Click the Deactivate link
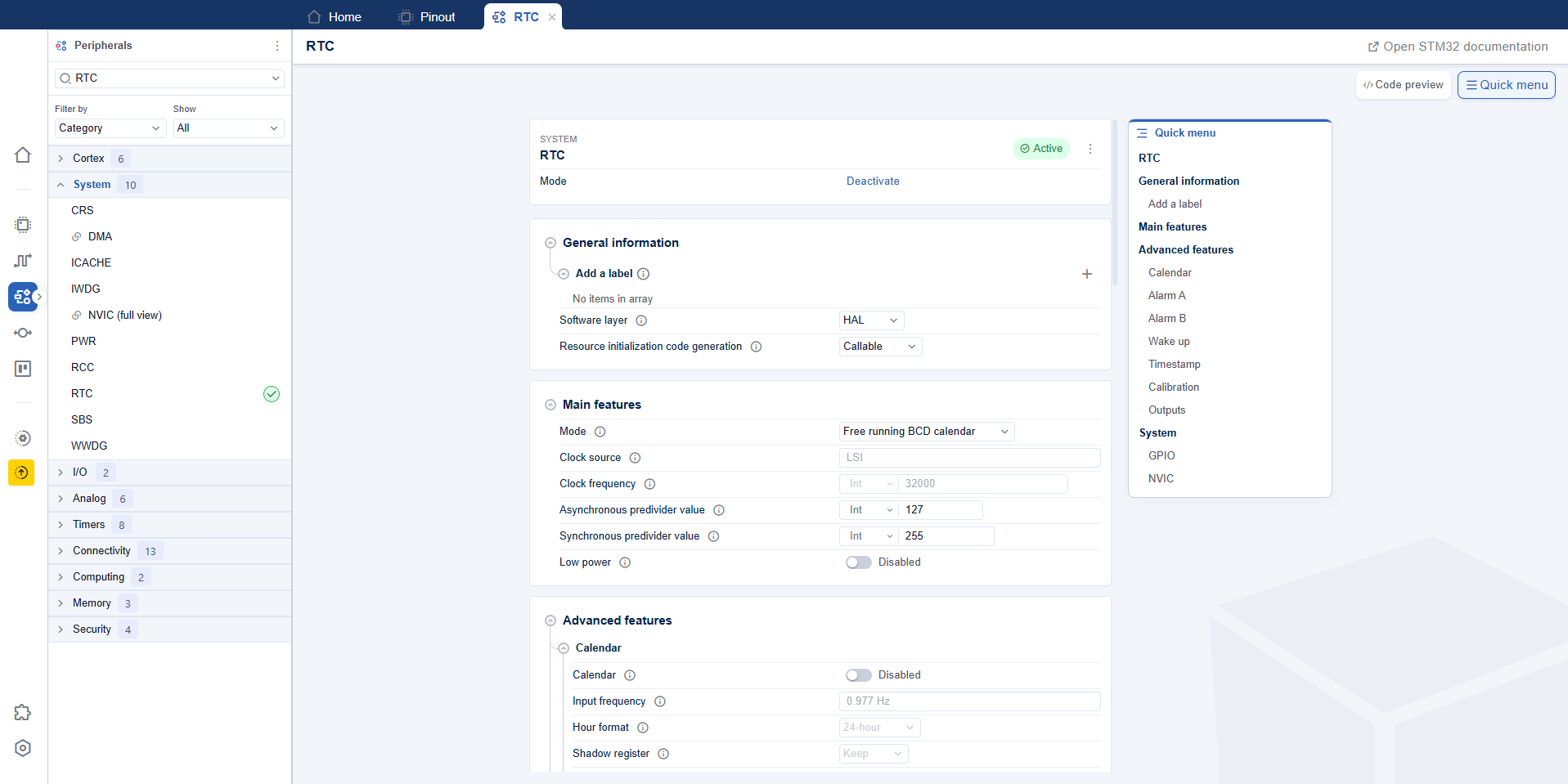 [x=872, y=181]
